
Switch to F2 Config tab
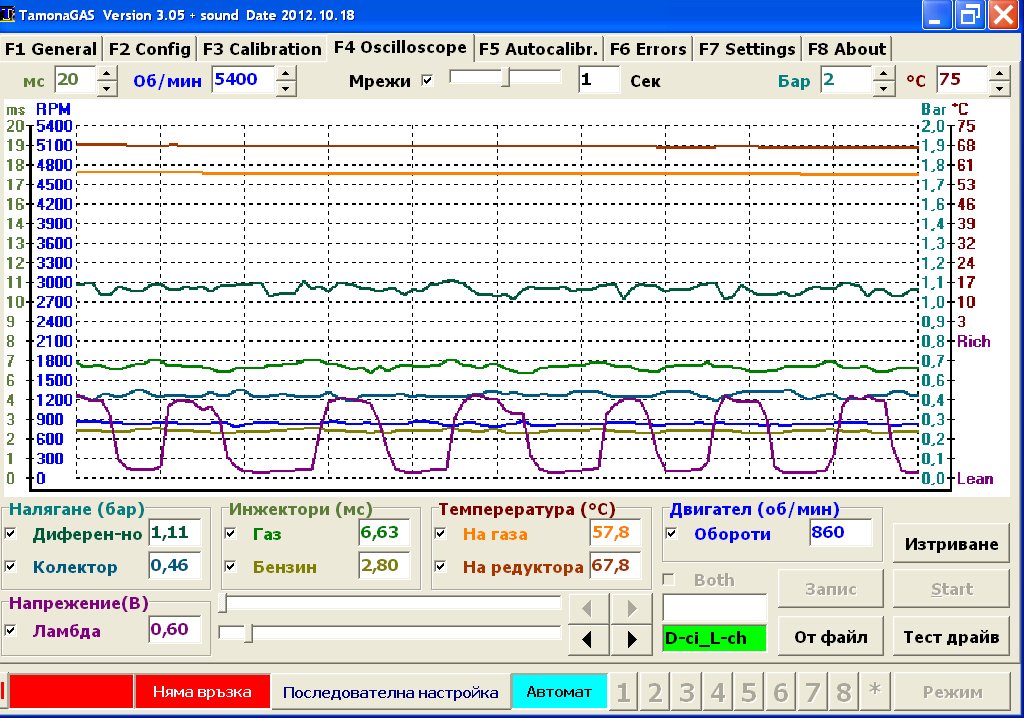pyautogui.click(x=149, y=49)
